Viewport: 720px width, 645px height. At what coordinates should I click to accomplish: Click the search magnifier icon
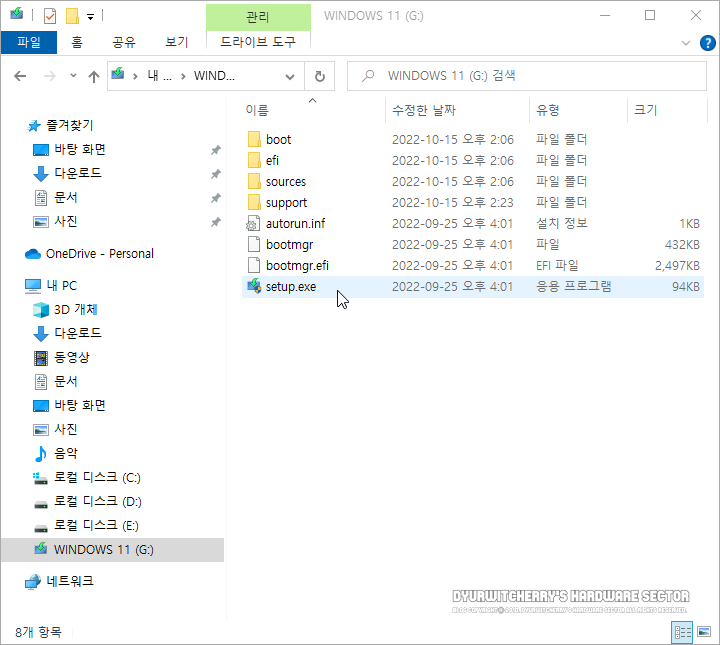(368, 76)
